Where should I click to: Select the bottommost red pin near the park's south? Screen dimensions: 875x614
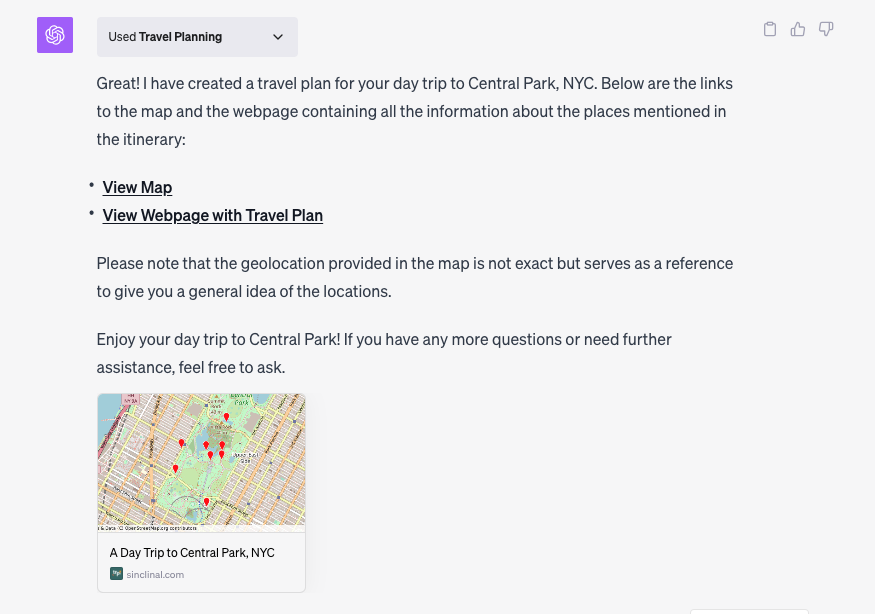coord(206,502)
